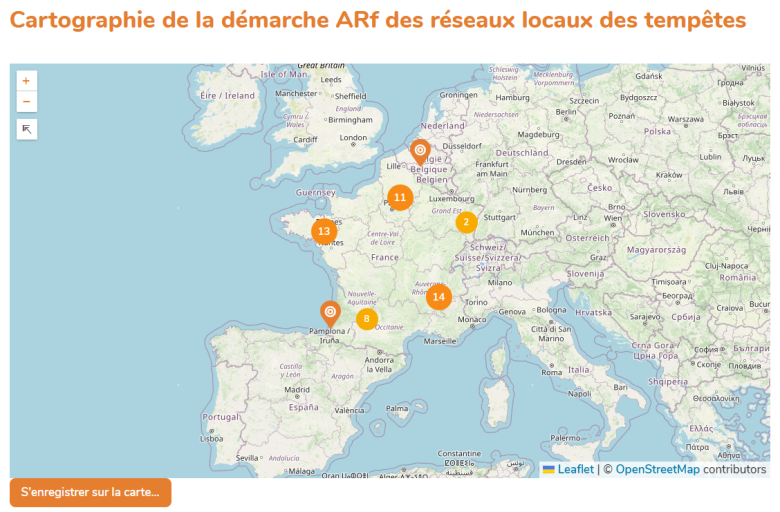Zoom out of the map with minus button
Image resolution: width=780 pixels, height=512 pixels.
click(26, 101)
